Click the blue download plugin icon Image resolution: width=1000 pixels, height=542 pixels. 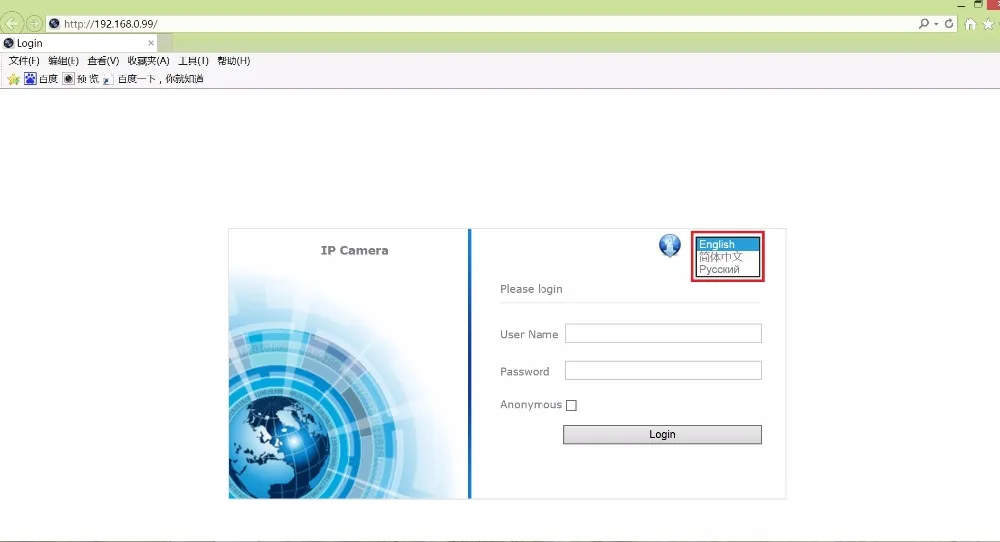[670, 245]
